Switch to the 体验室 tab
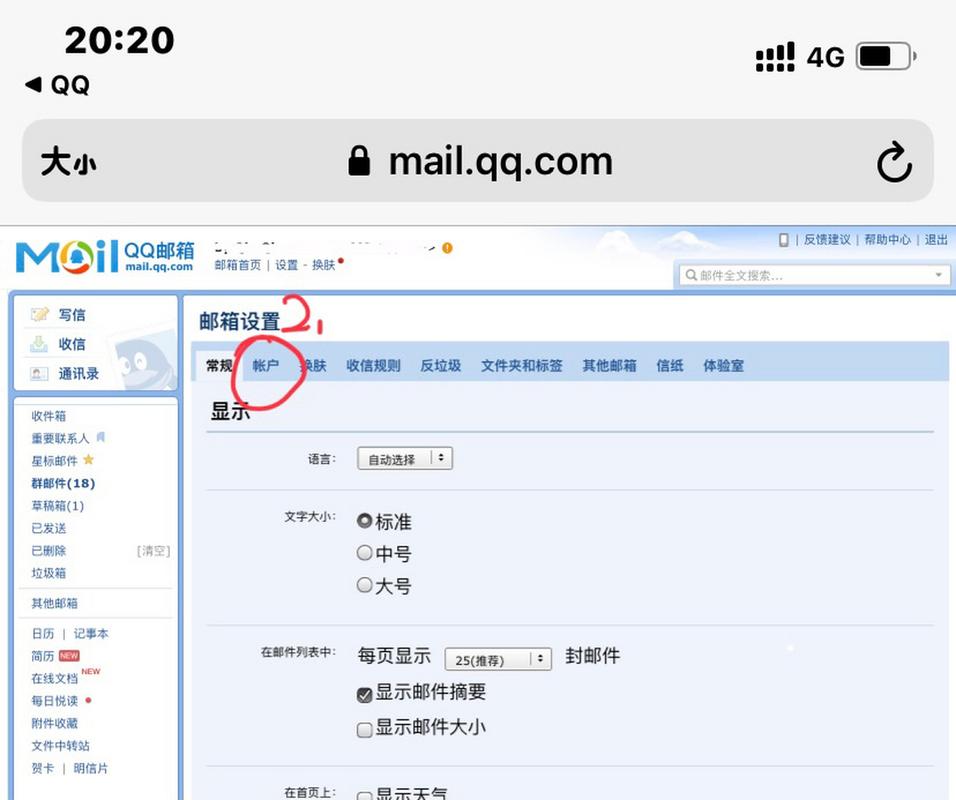Image resolution: width=956 pixels, height=800 pixels. tap(723, 366)
